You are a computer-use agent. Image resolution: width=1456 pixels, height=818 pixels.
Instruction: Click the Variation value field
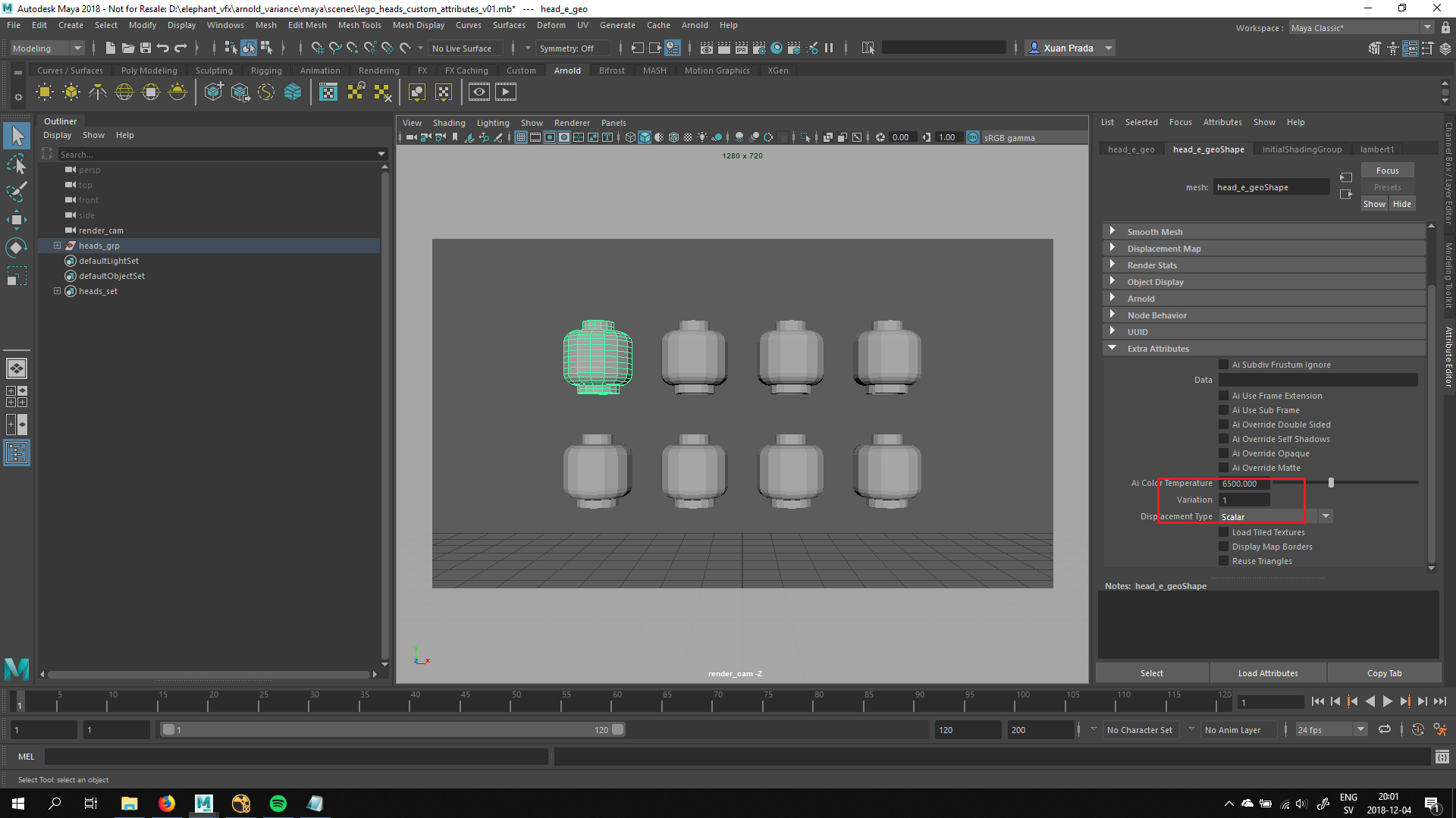(1244, 500)
